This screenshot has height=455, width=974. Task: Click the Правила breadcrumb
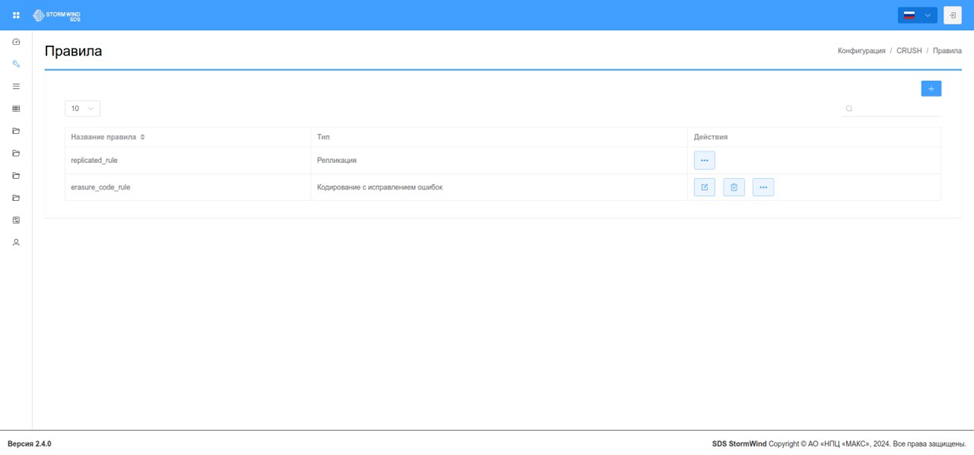click(x=947, y=51)
